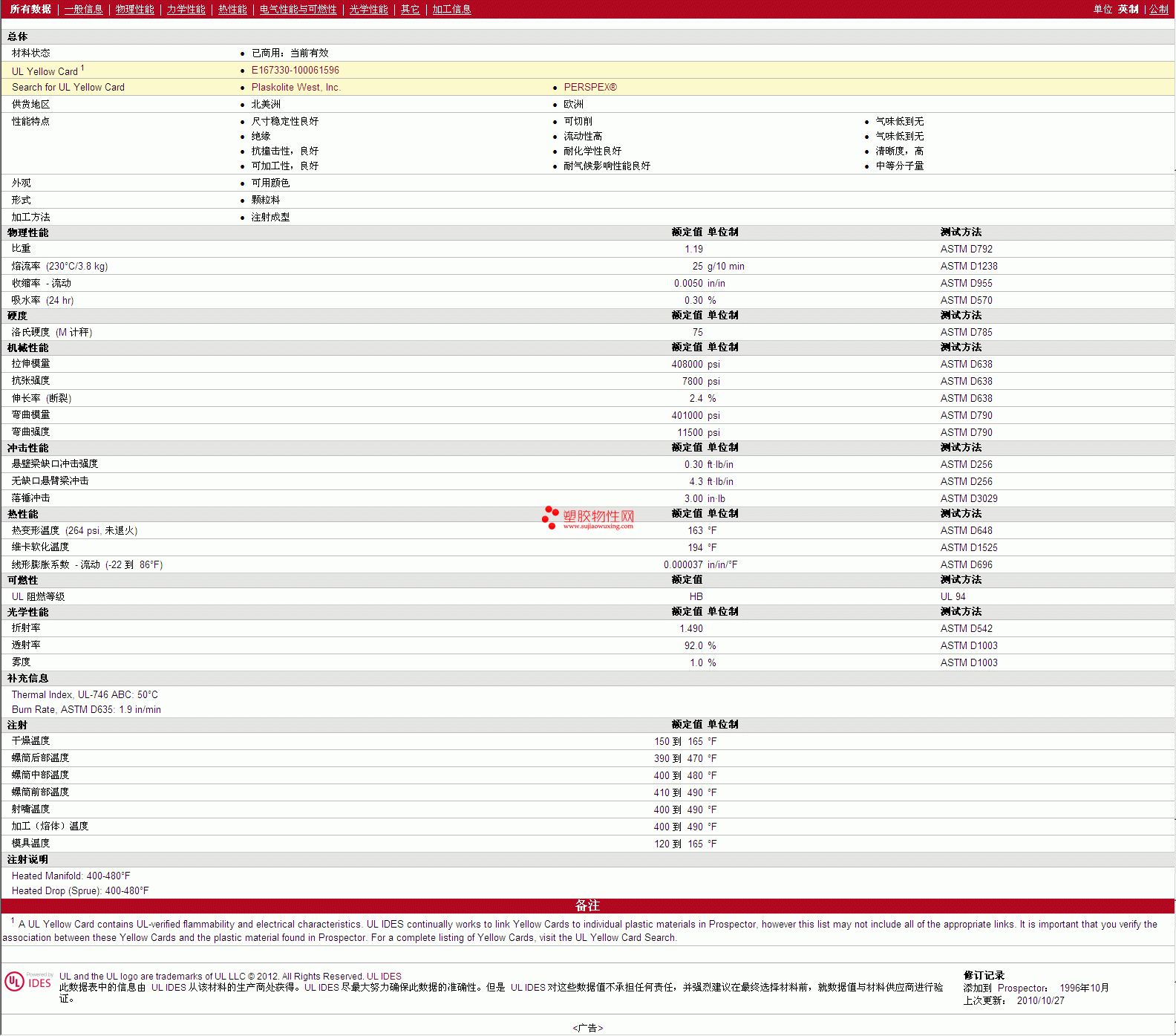Select the 热性能 tab

[x=232, y=10]
